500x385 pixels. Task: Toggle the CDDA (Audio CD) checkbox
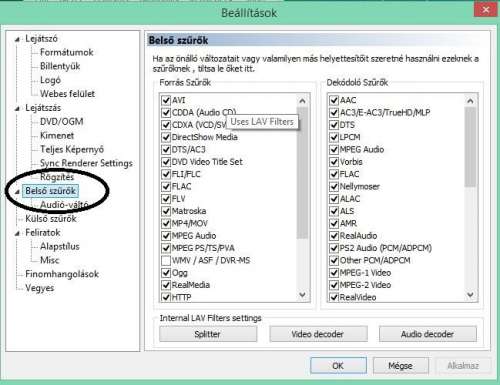tap(166, 112)
